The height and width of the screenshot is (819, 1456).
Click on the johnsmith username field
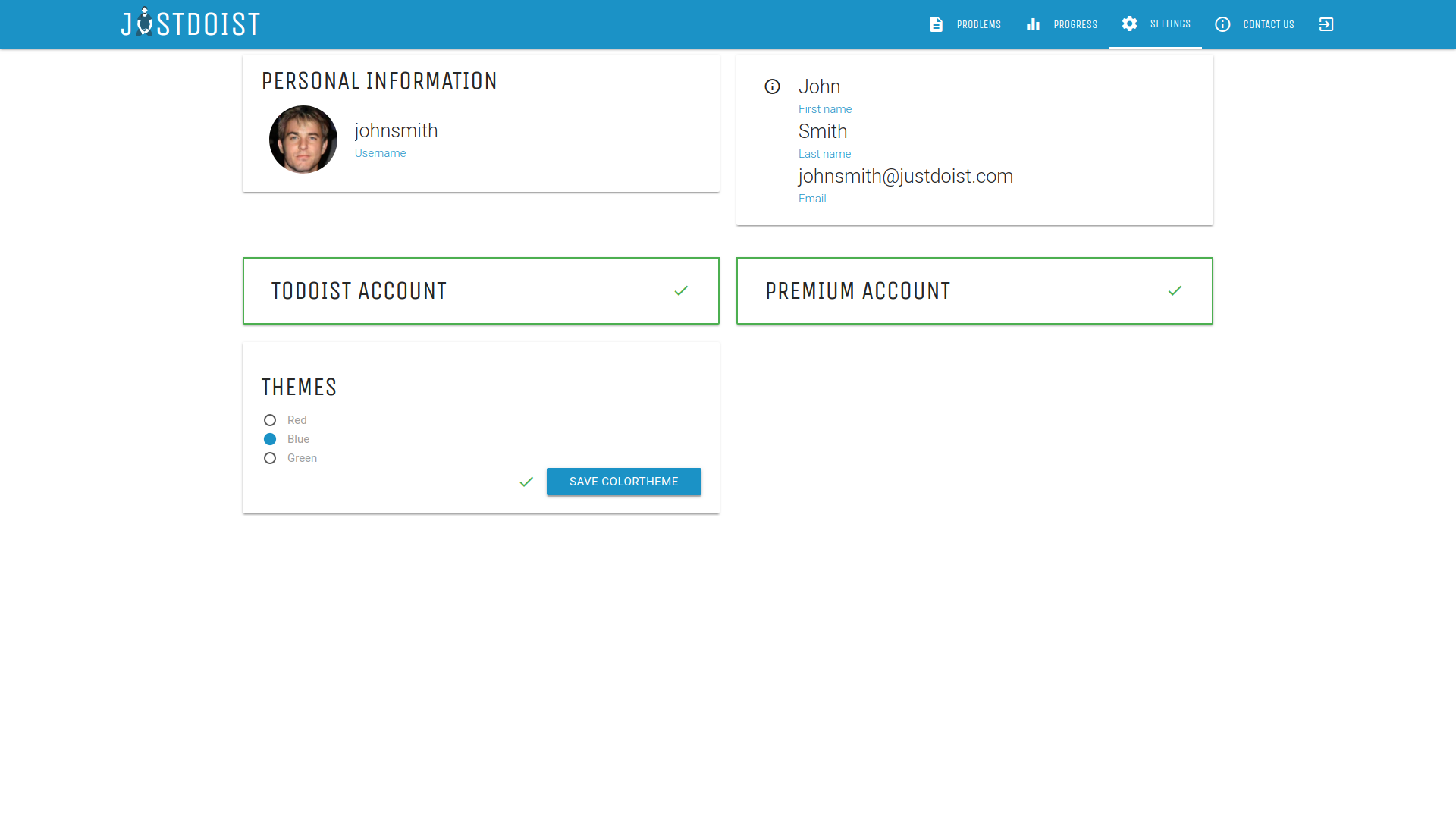[396, 131]
